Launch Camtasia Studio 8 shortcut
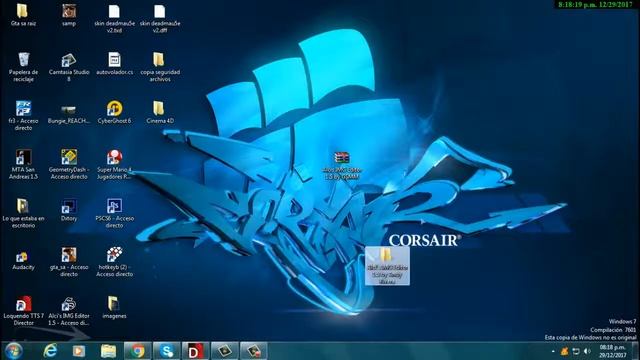 tap(69, 67)
